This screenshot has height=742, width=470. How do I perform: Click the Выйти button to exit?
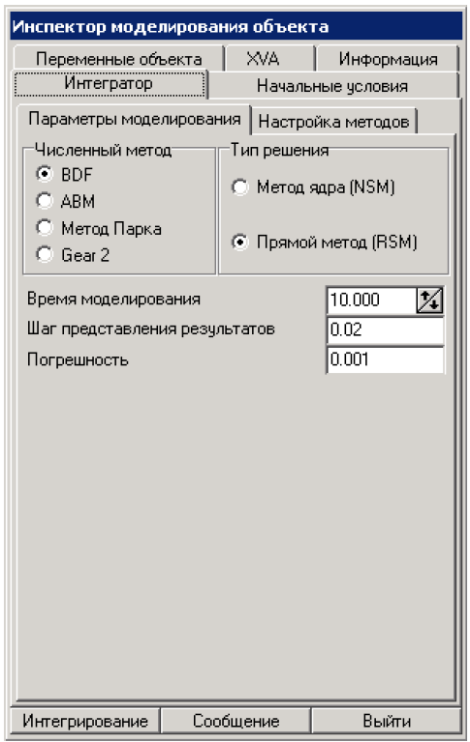(386, 721)
